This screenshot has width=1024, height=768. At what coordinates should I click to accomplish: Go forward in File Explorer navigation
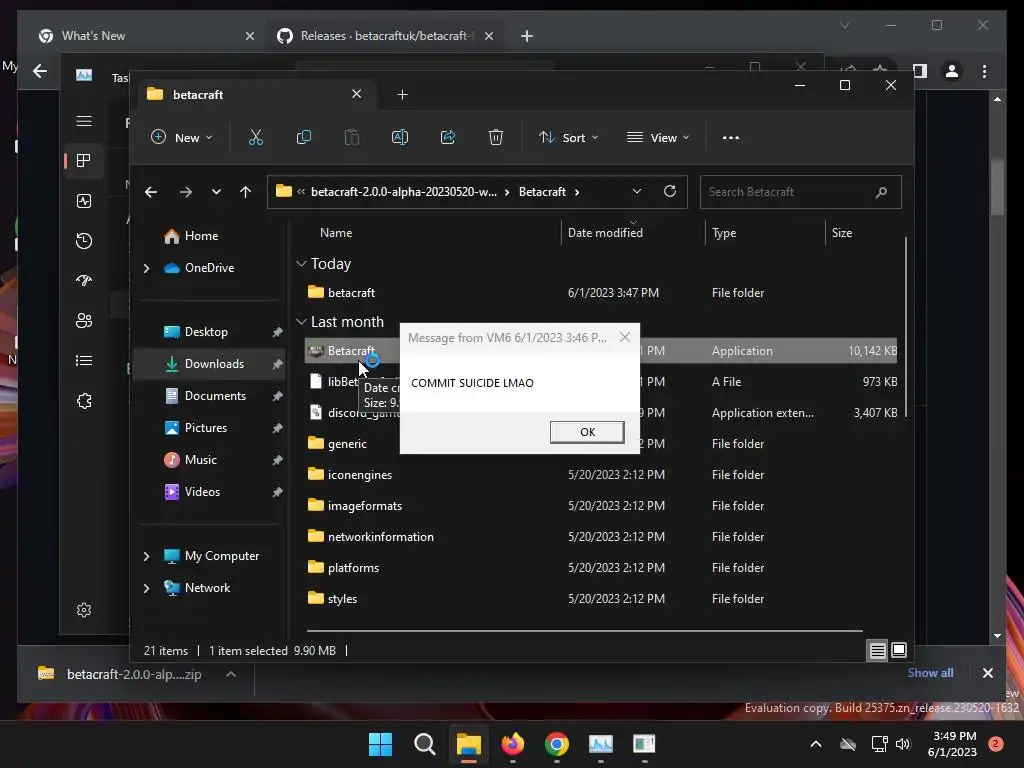pyautogui.click(x=185, y=192)
